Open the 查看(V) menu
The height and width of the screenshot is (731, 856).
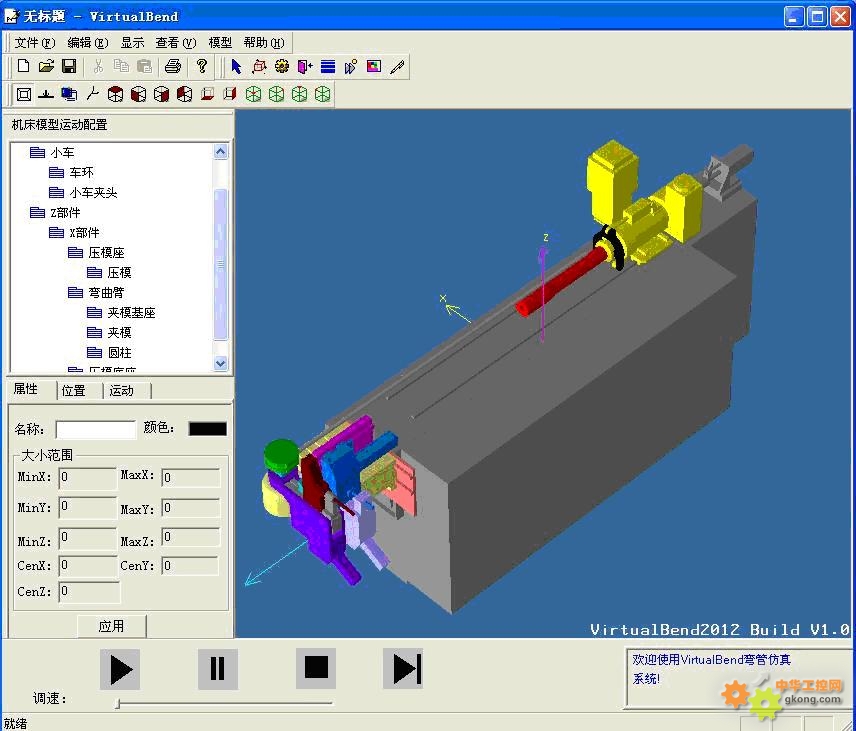(176, 43)
